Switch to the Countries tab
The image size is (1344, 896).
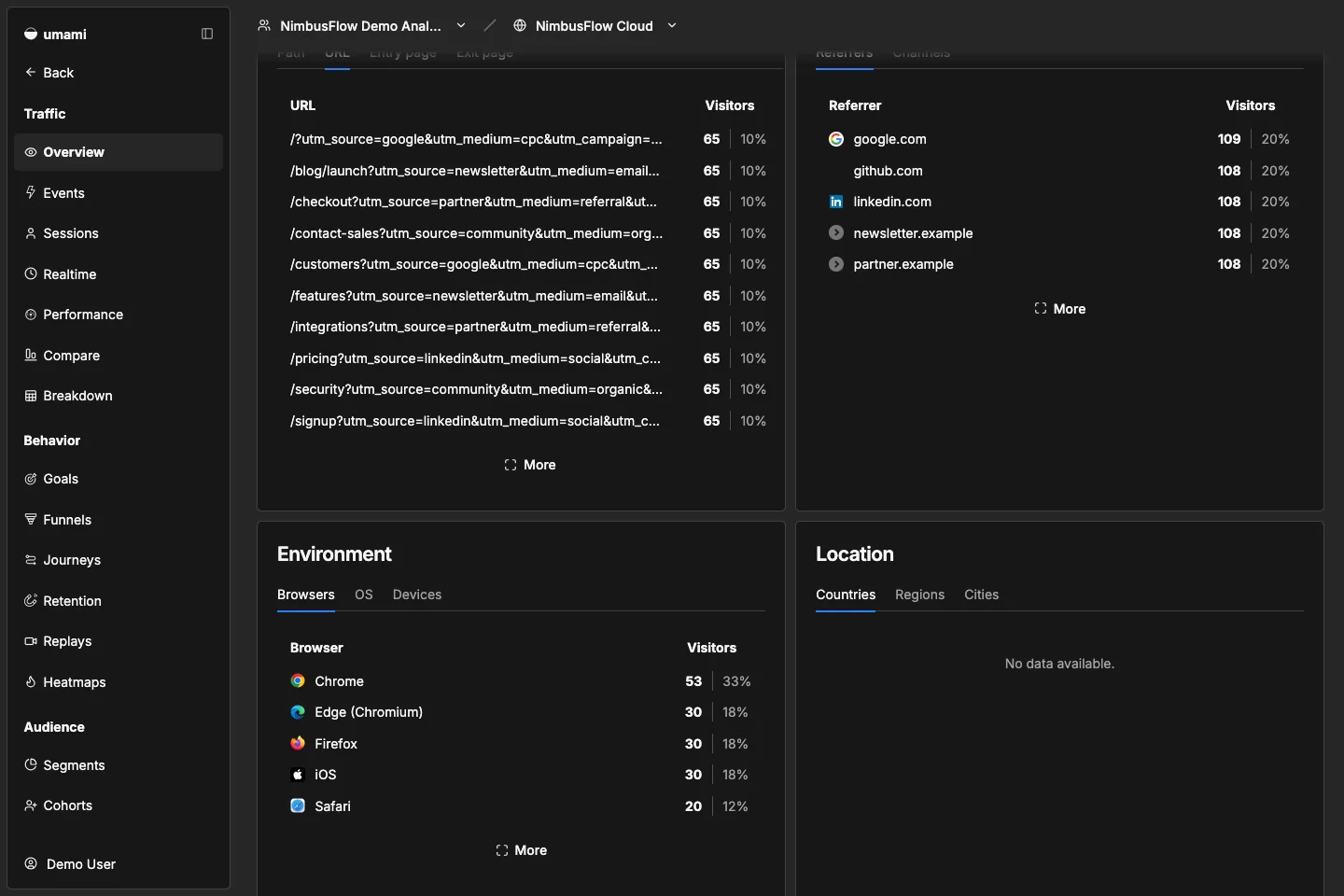[x=846, y=595]
